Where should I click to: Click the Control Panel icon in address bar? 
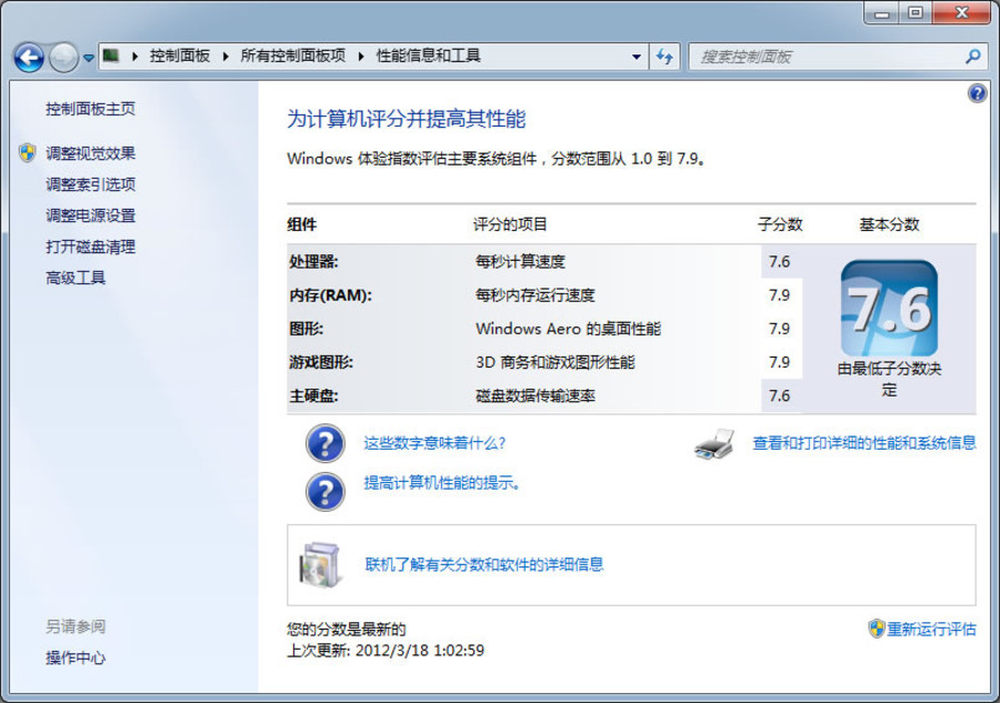click(111, 56)
